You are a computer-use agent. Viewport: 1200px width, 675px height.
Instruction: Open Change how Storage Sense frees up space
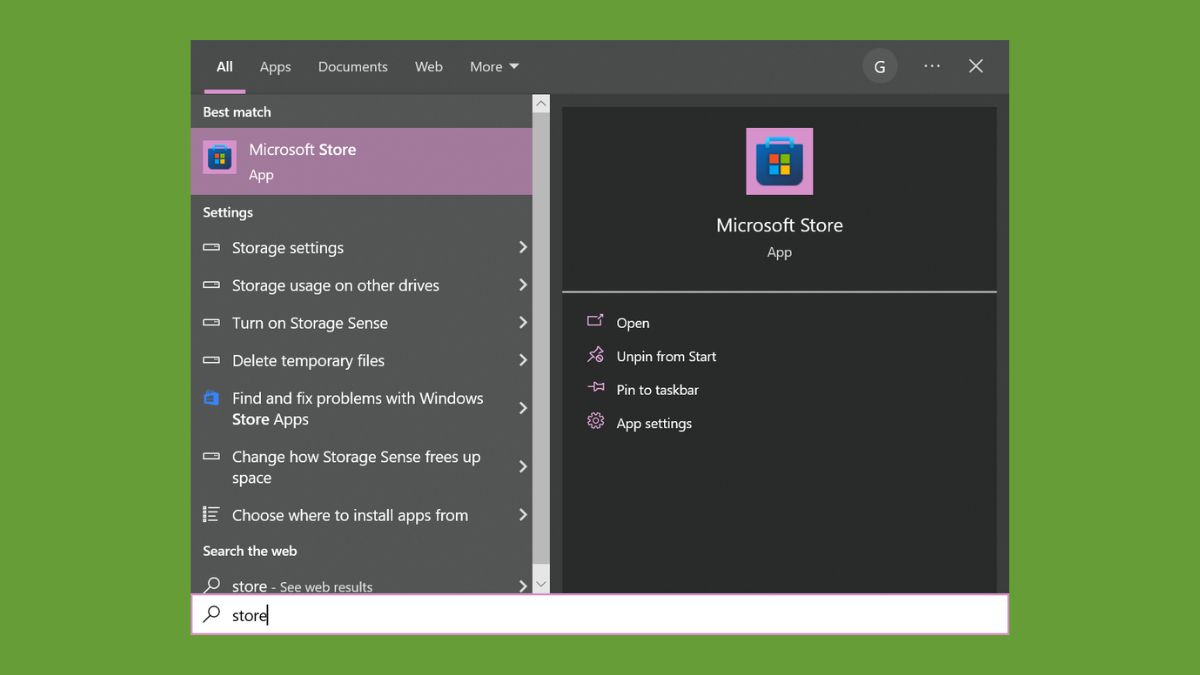361,467
